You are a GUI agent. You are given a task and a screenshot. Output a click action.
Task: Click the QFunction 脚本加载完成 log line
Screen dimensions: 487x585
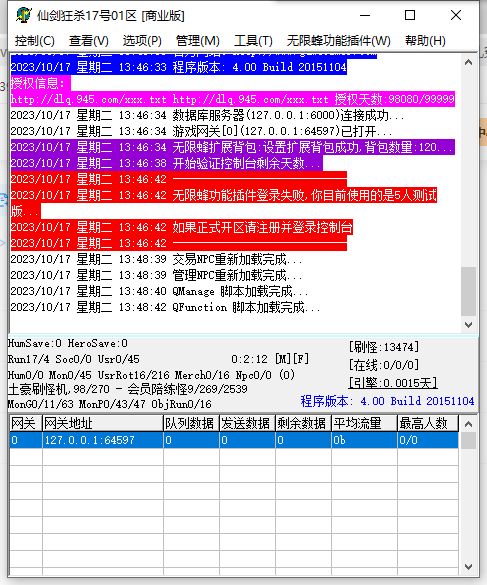[165, 307]
